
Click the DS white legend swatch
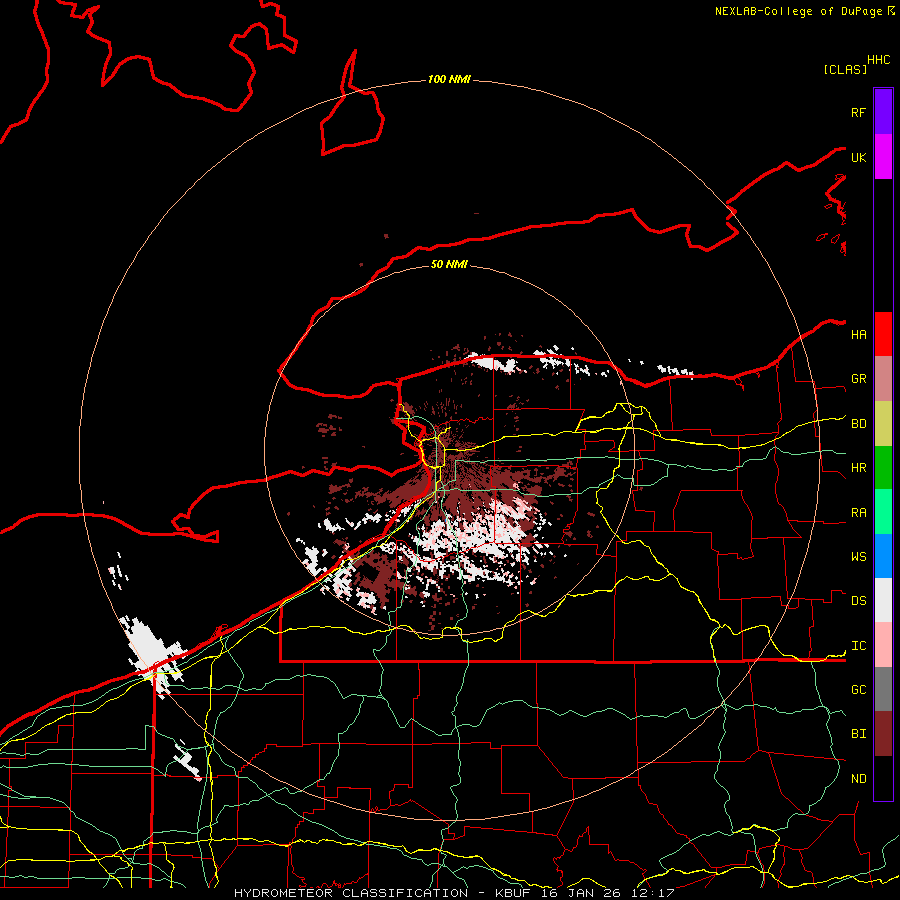(x=883, y=600)
